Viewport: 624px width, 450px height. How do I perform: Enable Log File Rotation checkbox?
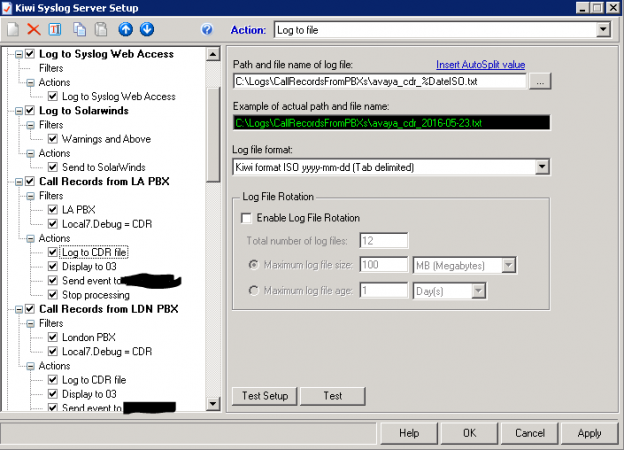[x=247, y=218]
